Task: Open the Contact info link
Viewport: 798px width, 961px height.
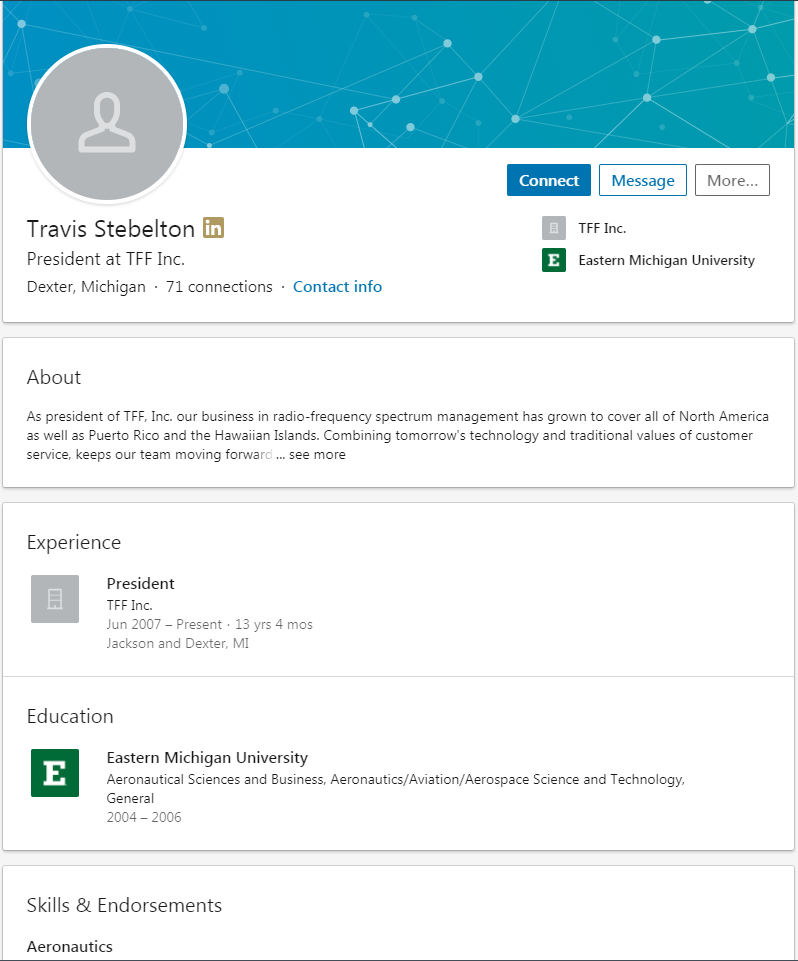Action: 337,287
